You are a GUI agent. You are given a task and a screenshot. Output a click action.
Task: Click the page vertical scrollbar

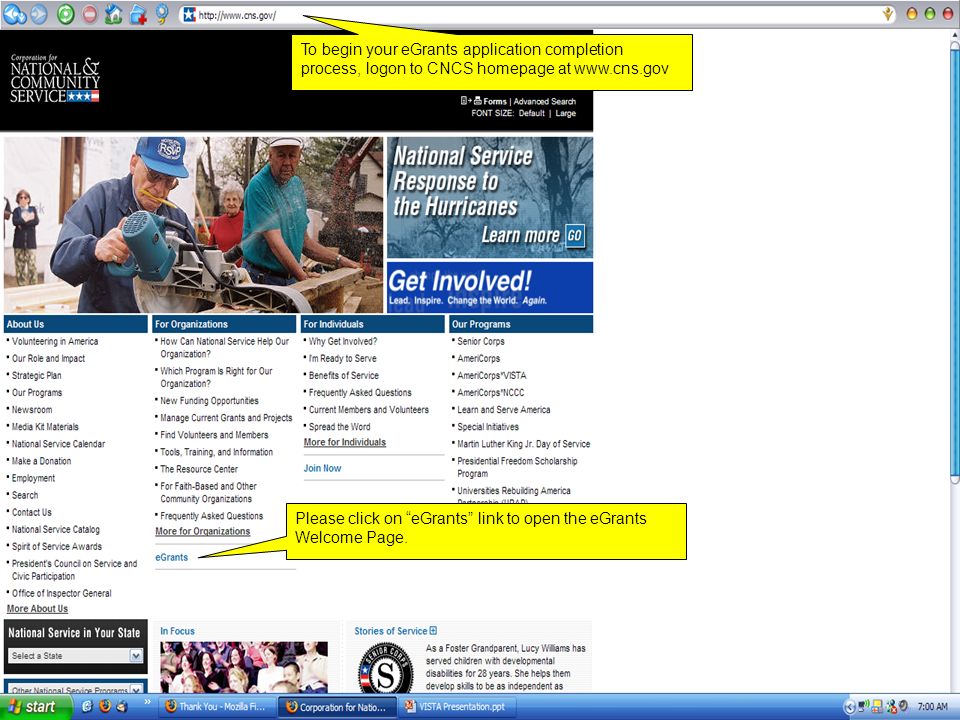(954, 262)
